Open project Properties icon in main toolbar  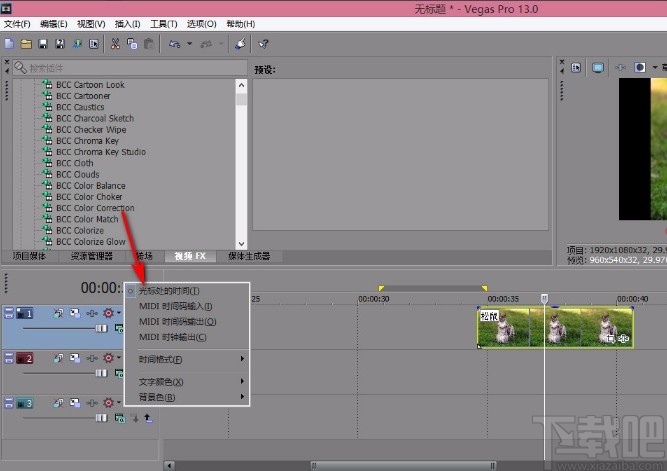94,44
